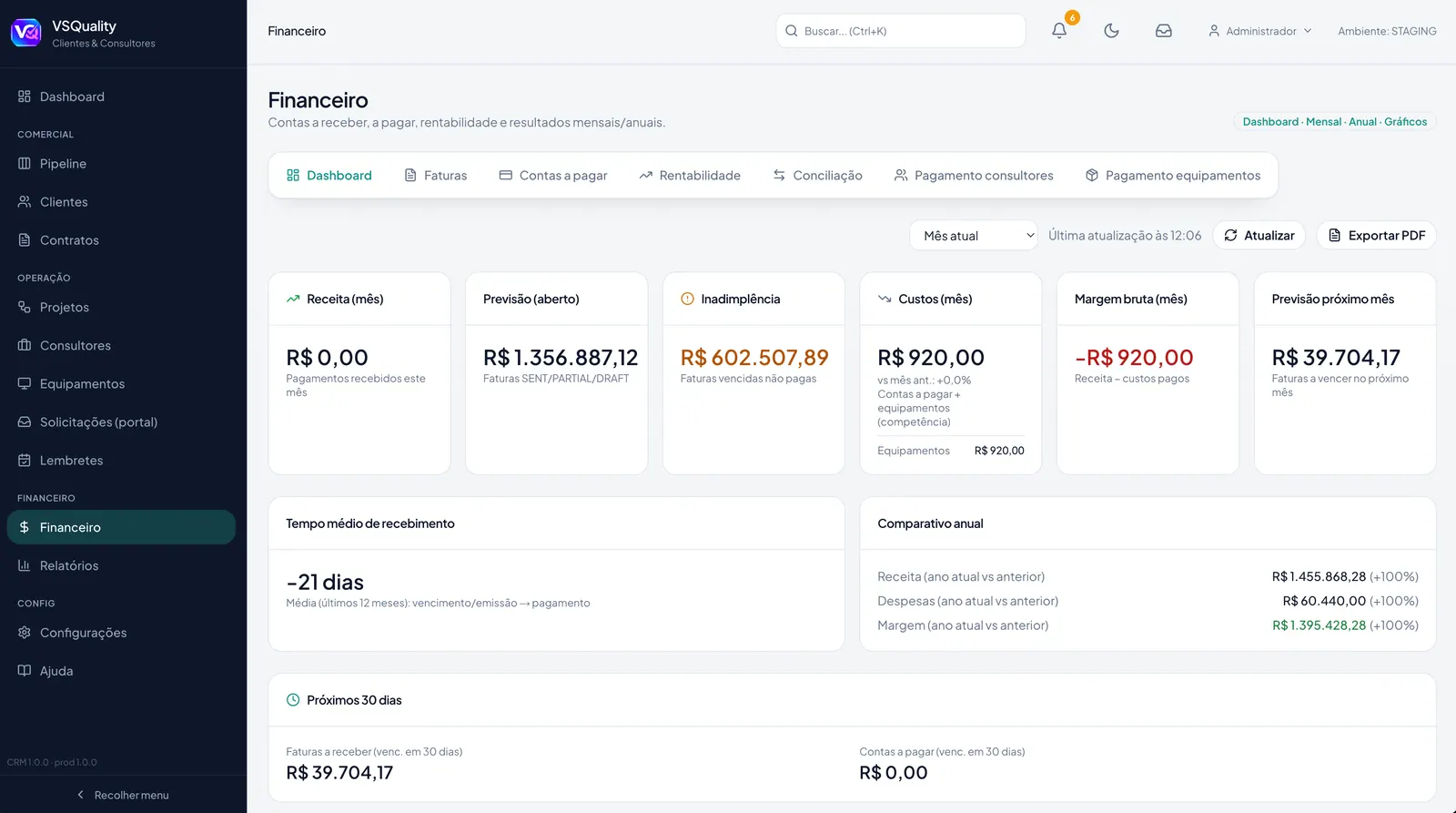Toggle dark mode moon icon
This screenshot has width=1456, height=813.
1111,30
